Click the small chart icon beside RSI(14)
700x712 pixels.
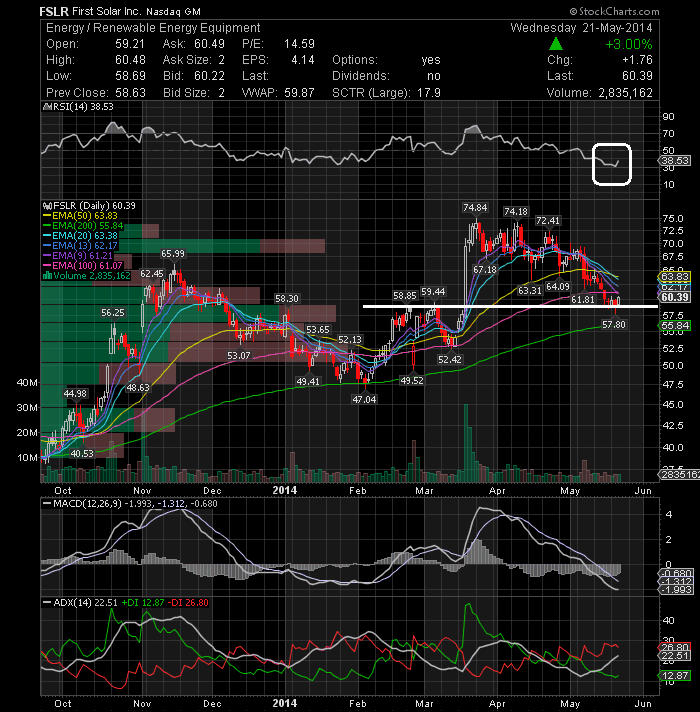[47, 107]
